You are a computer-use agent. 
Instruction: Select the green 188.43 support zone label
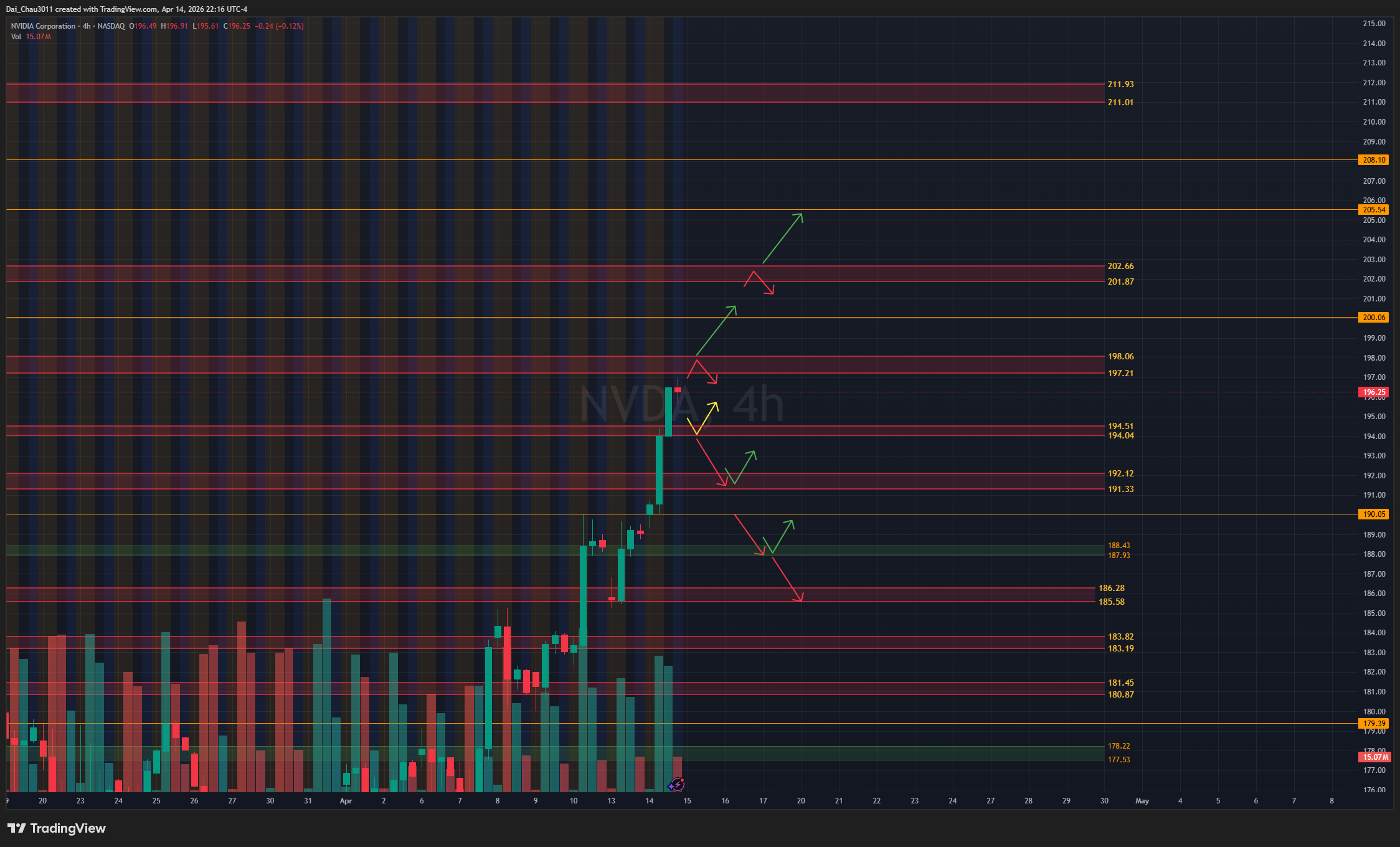1119,546
